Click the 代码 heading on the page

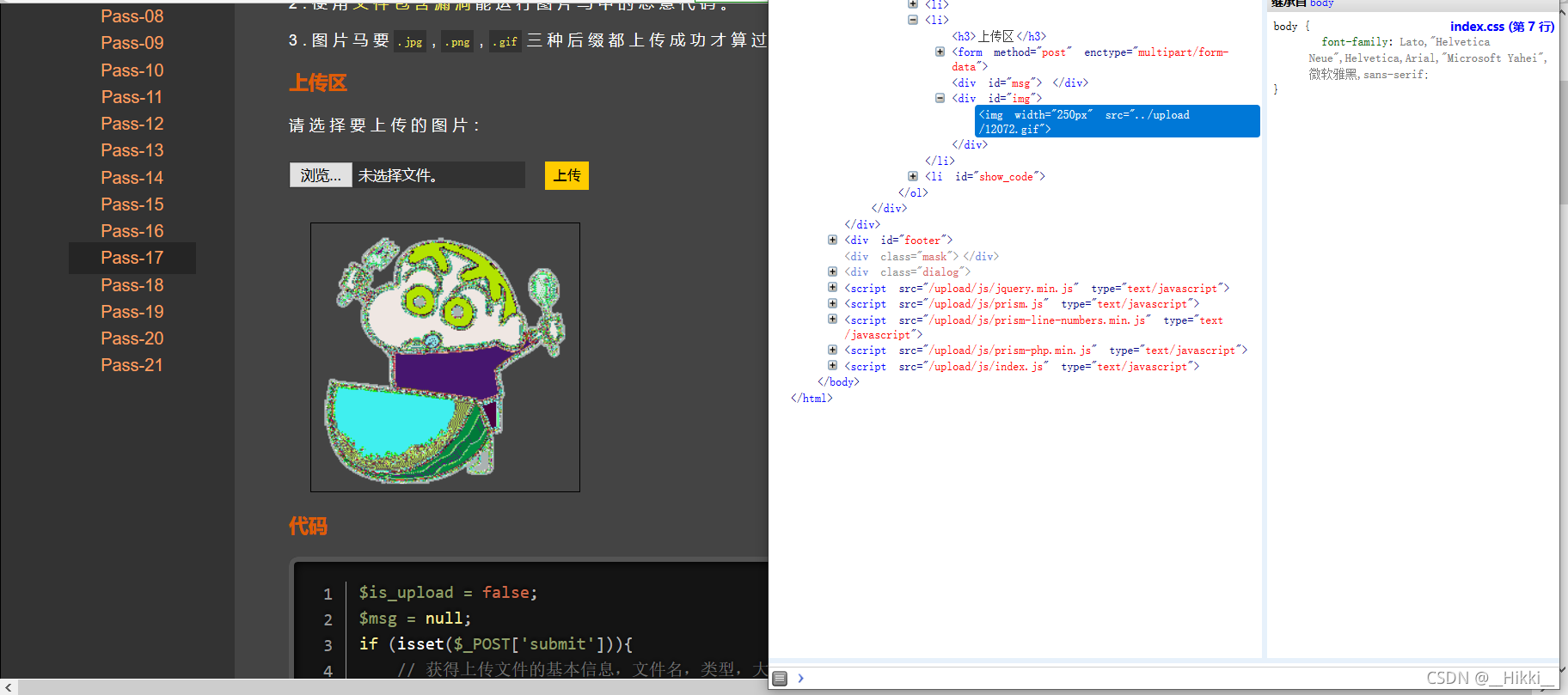(x=308, y=526)
